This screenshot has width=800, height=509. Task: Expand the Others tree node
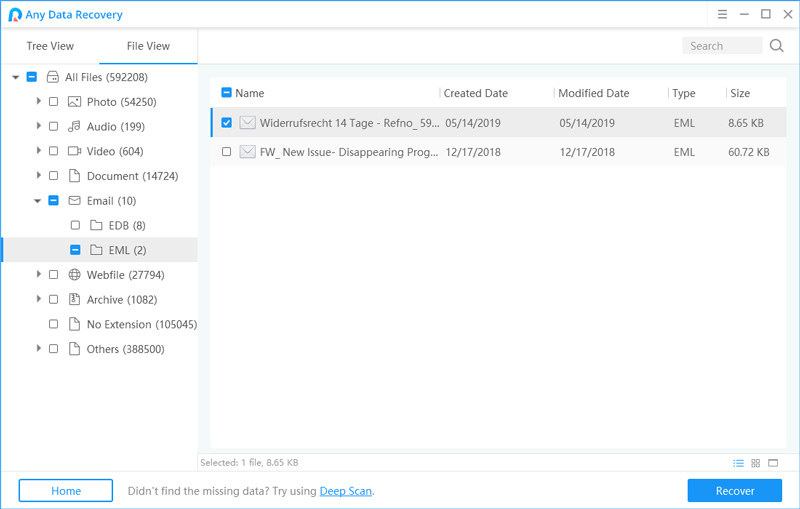38,348
